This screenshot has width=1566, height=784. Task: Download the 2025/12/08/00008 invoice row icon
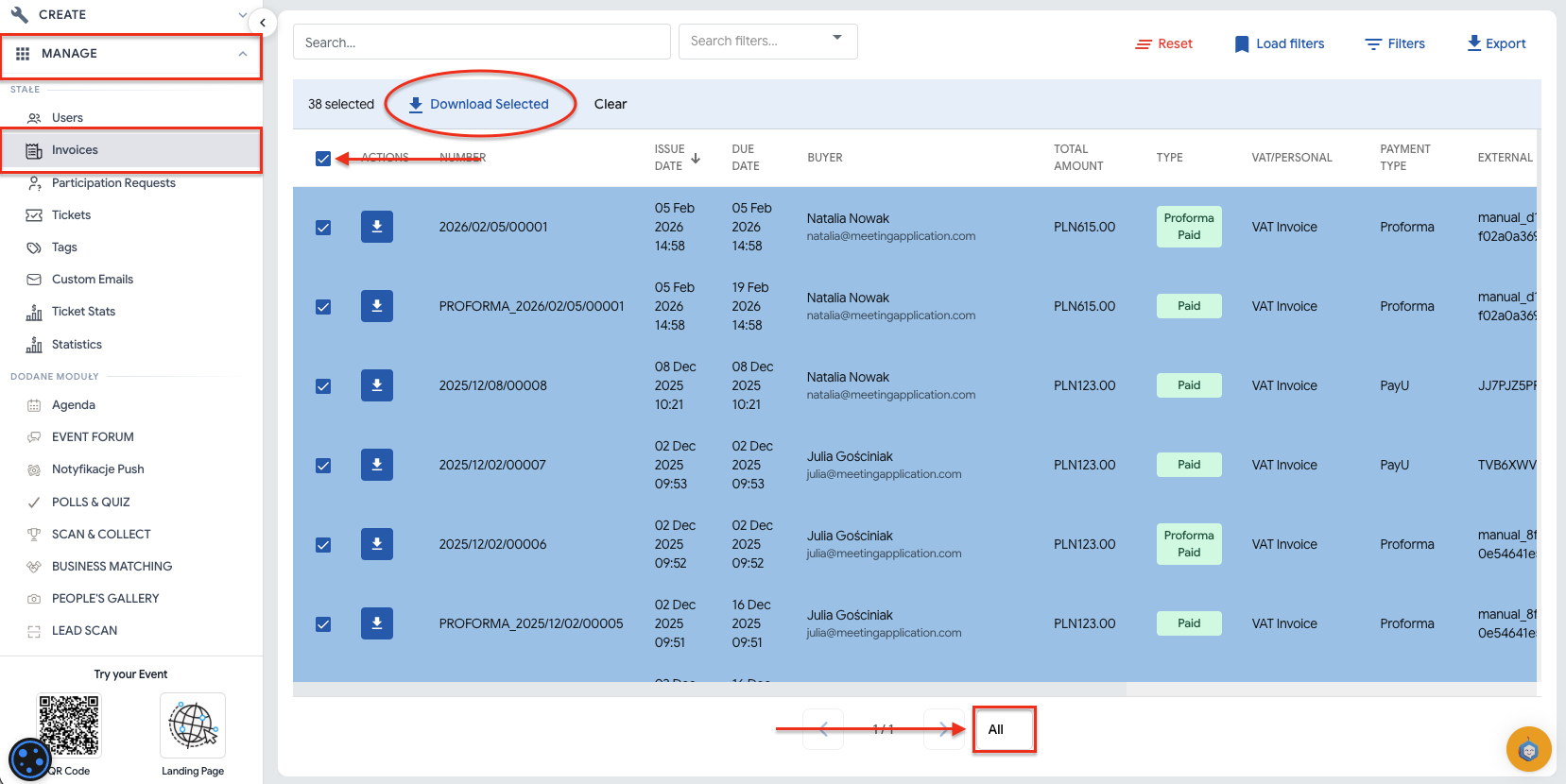pyautogui.click(x=376, y=385)
